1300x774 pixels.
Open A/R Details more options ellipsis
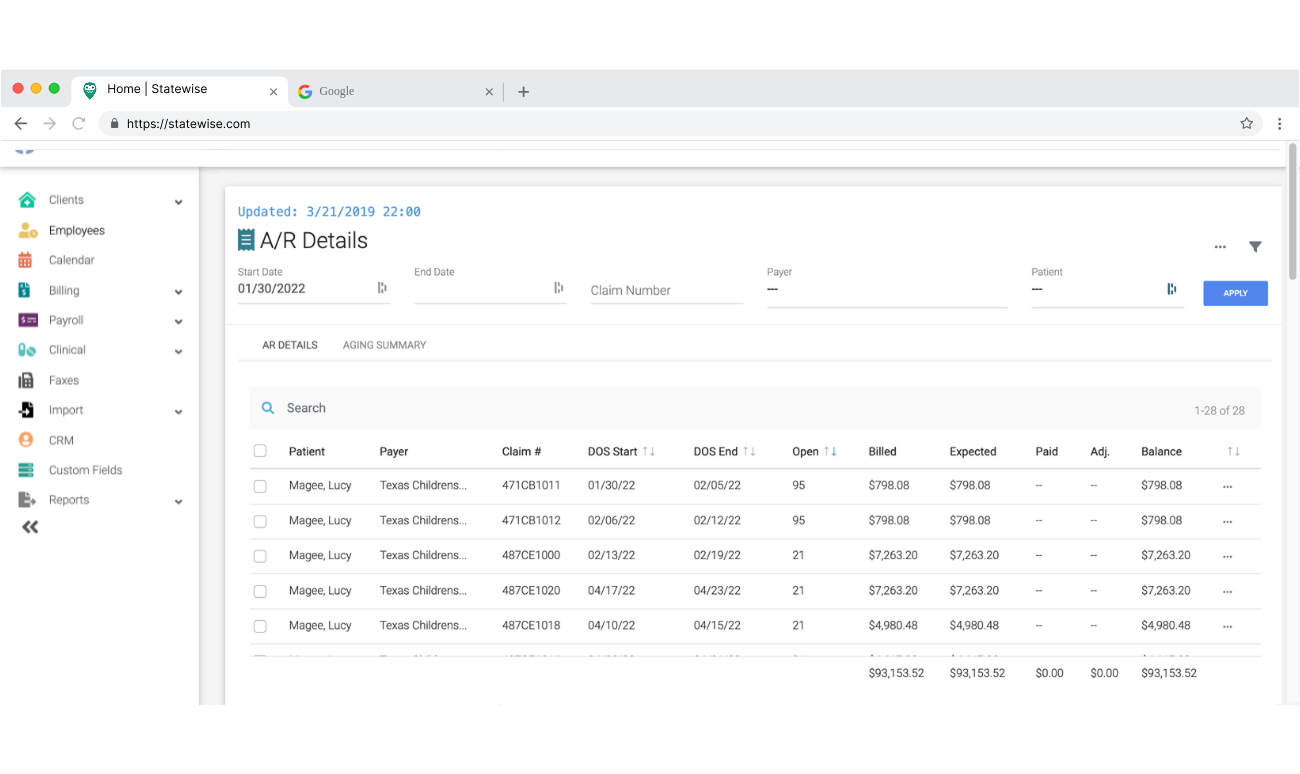click(x=1220, y=247)
